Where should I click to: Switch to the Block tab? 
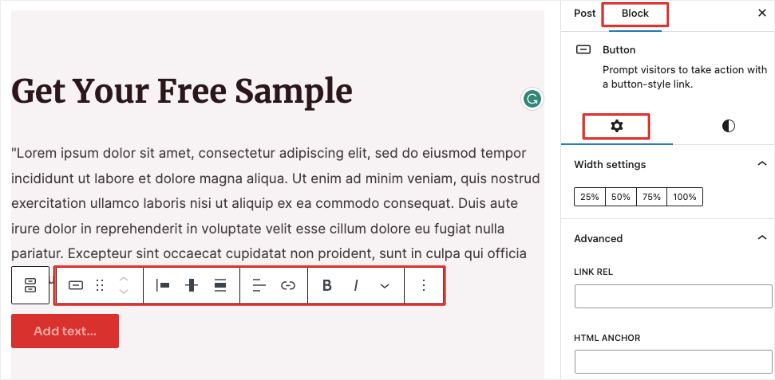(x=635, y=14)
